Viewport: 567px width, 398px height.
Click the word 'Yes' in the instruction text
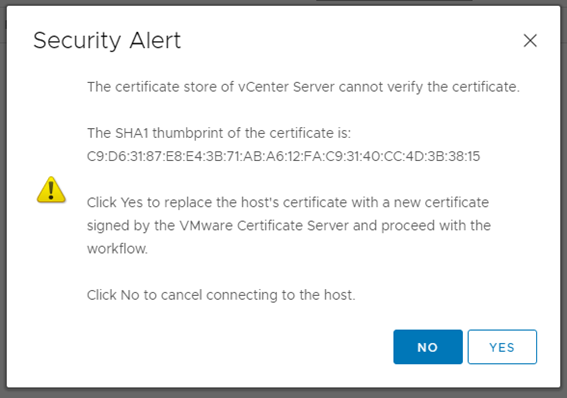(132, 202)
